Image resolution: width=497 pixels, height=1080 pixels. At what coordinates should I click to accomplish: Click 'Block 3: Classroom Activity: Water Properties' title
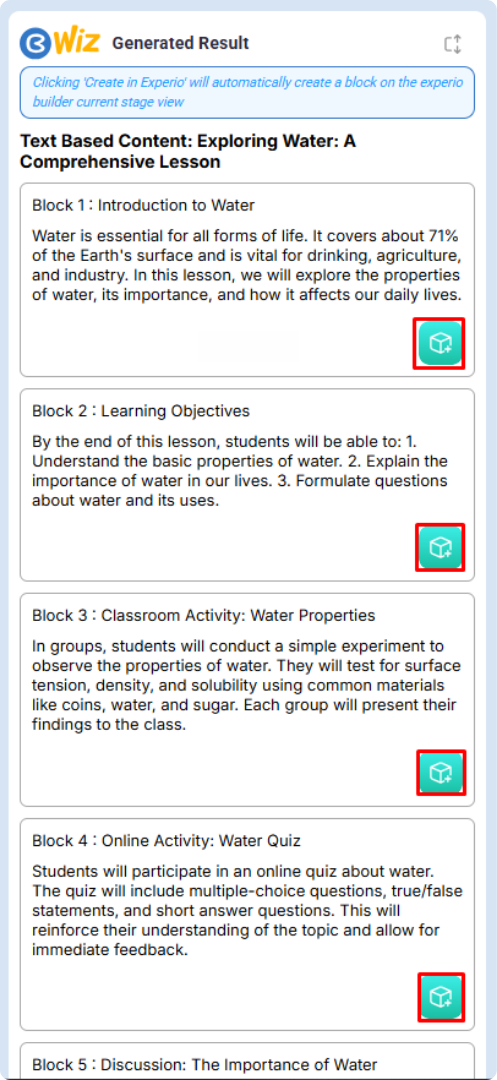pos(204,615)
